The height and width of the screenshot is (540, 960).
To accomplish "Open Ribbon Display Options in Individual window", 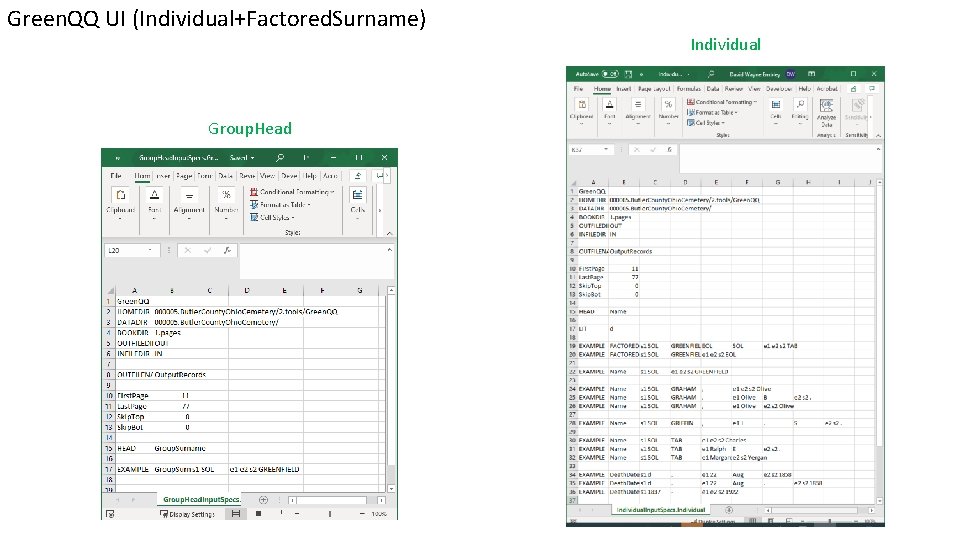I will pos(811,74).
